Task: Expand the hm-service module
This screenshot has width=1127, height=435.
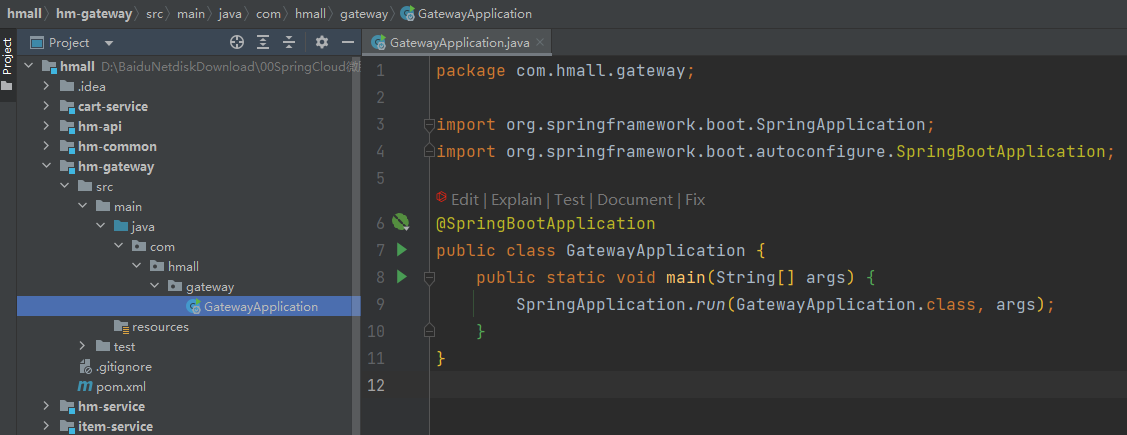Action: pos(46,406)
